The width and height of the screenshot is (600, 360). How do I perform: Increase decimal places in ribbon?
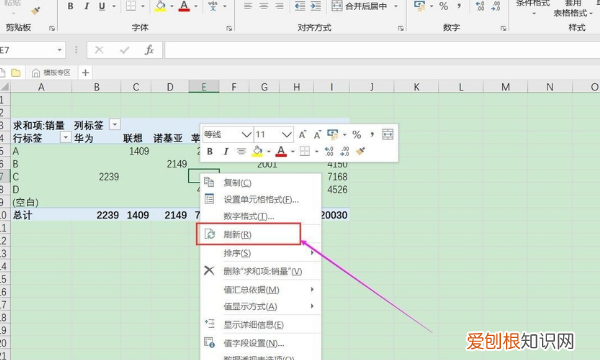click(x=479, y=6)
